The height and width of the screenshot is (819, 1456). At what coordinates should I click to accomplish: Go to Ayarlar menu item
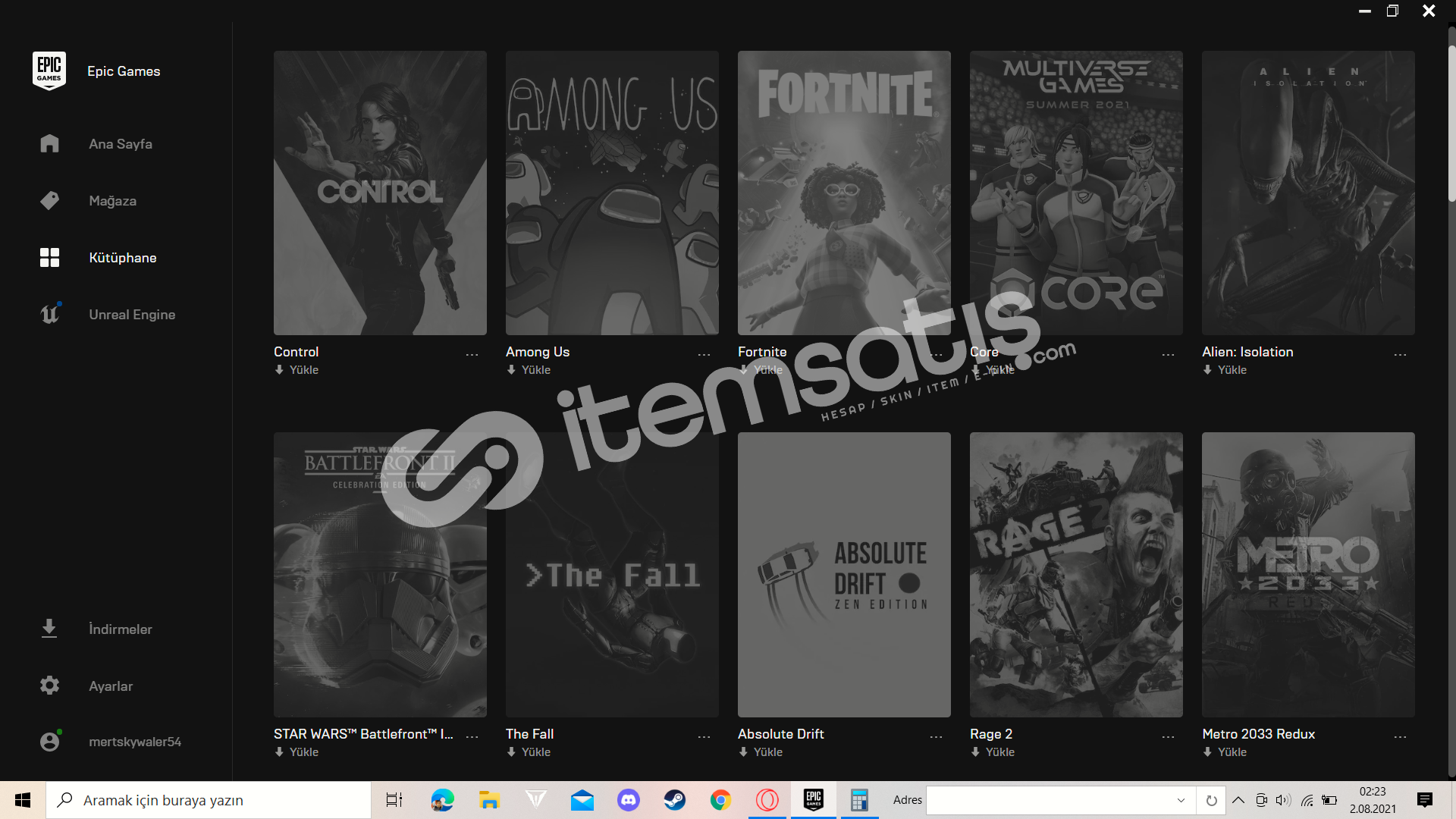pos(111,686)
